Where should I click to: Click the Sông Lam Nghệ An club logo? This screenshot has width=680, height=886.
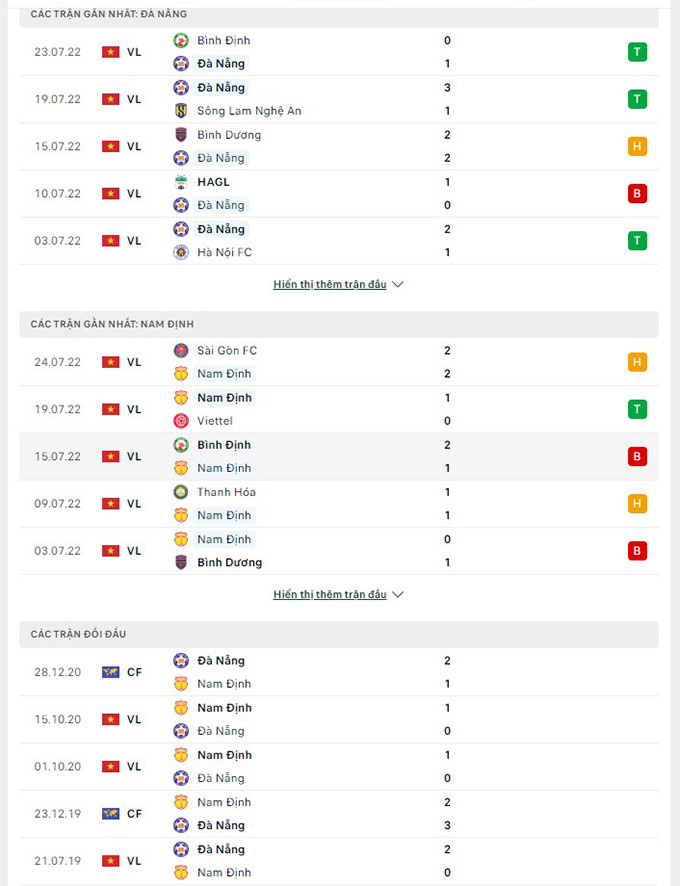pyautogui.click(x=181, y=111)
